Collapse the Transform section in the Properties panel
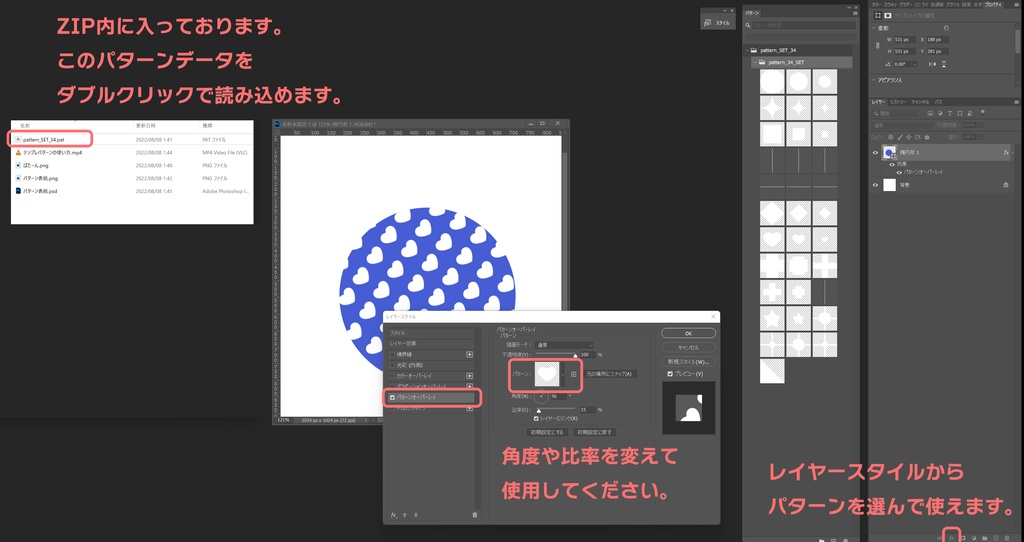The width and height of the screenshot is (1024, 542). pyautogui.click(x=873, y=28)
